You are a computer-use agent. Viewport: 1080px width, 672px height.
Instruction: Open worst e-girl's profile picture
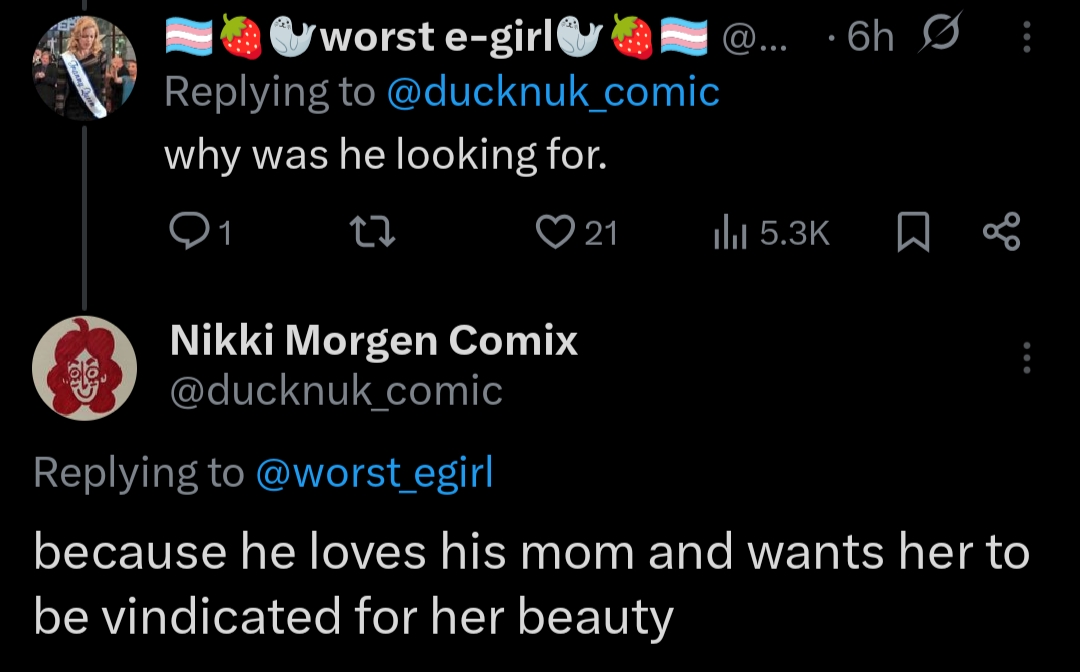tap(84, 70)
